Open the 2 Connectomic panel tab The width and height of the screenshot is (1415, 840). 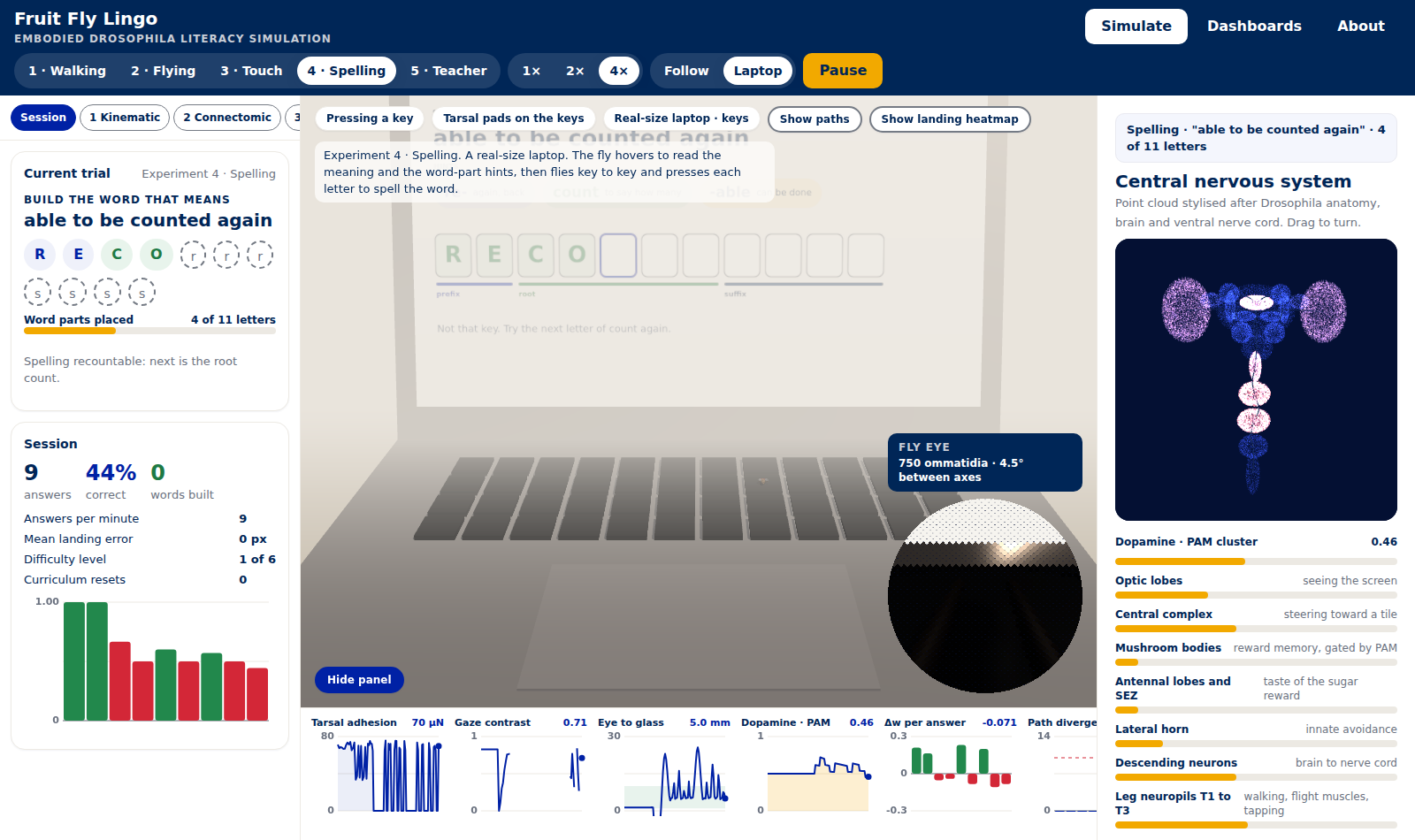[227, 118]
